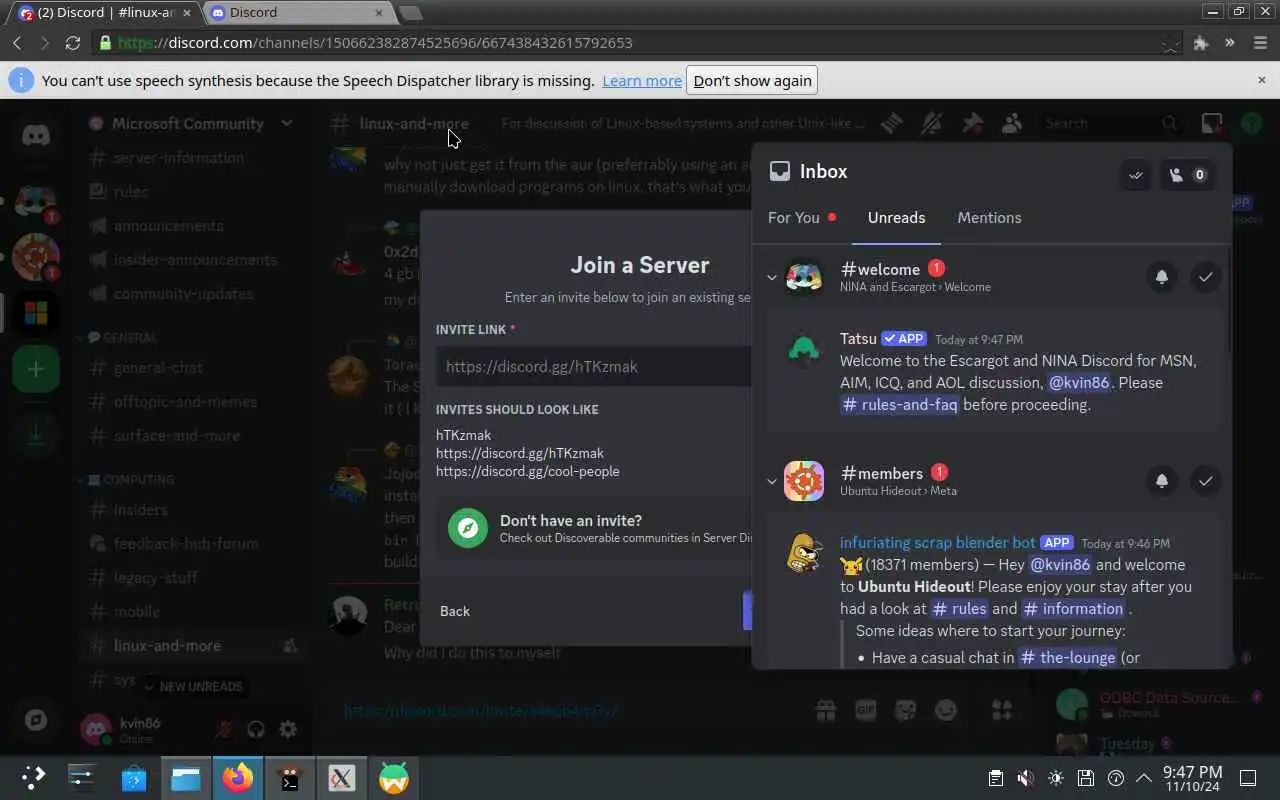Viewport: 1280px width, 800px height.
Task: Open Discord direct messages home icon
Action: pos(36,135)
